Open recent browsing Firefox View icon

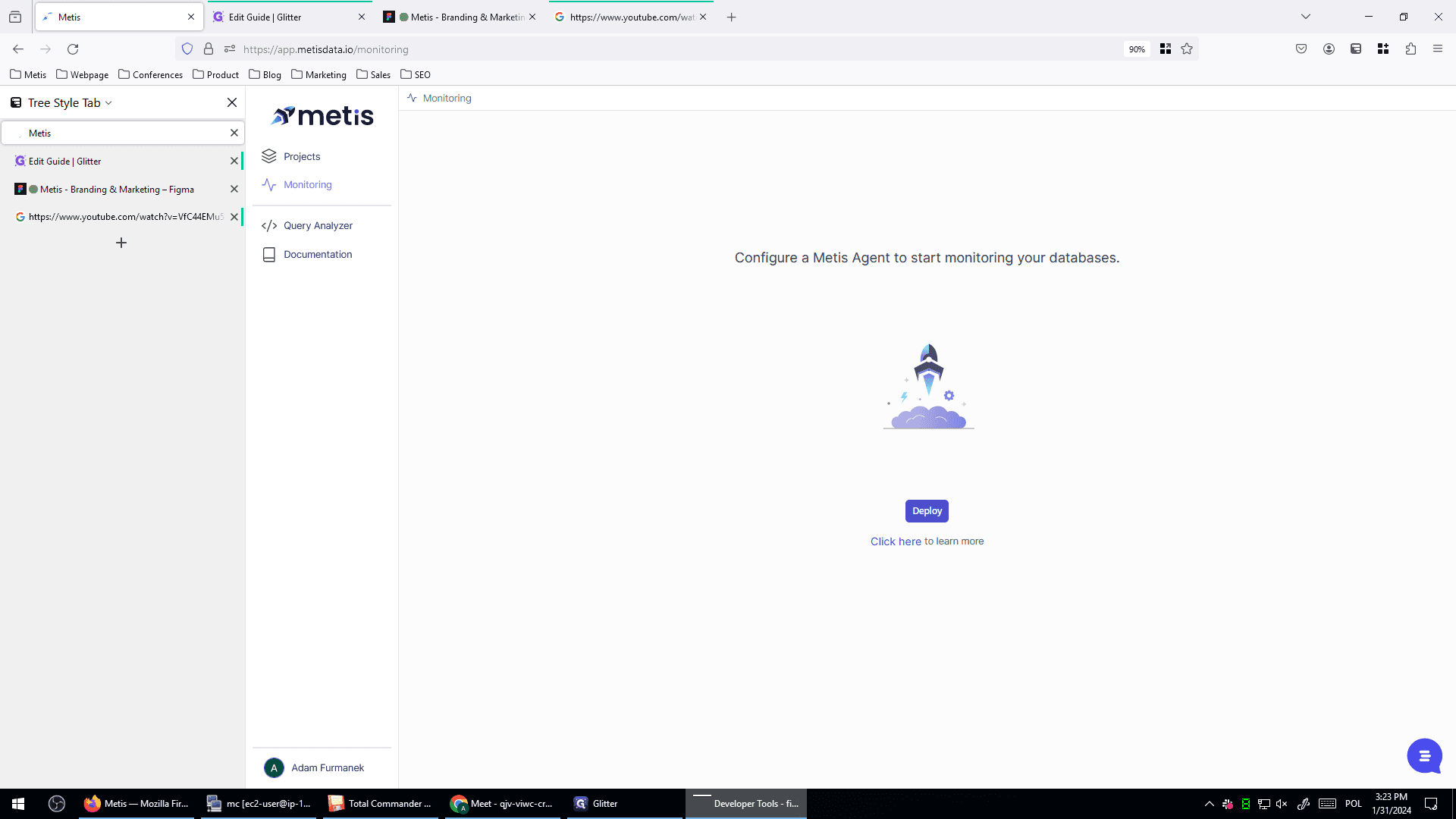pyautogui.click(x=15, y=17)
